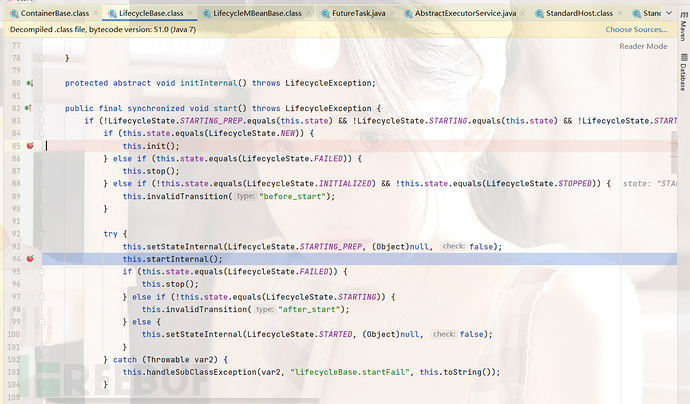The height and width of the screenshot is (404, 690).
Task: Click the initInternal method name
Action: pos(209,83)
